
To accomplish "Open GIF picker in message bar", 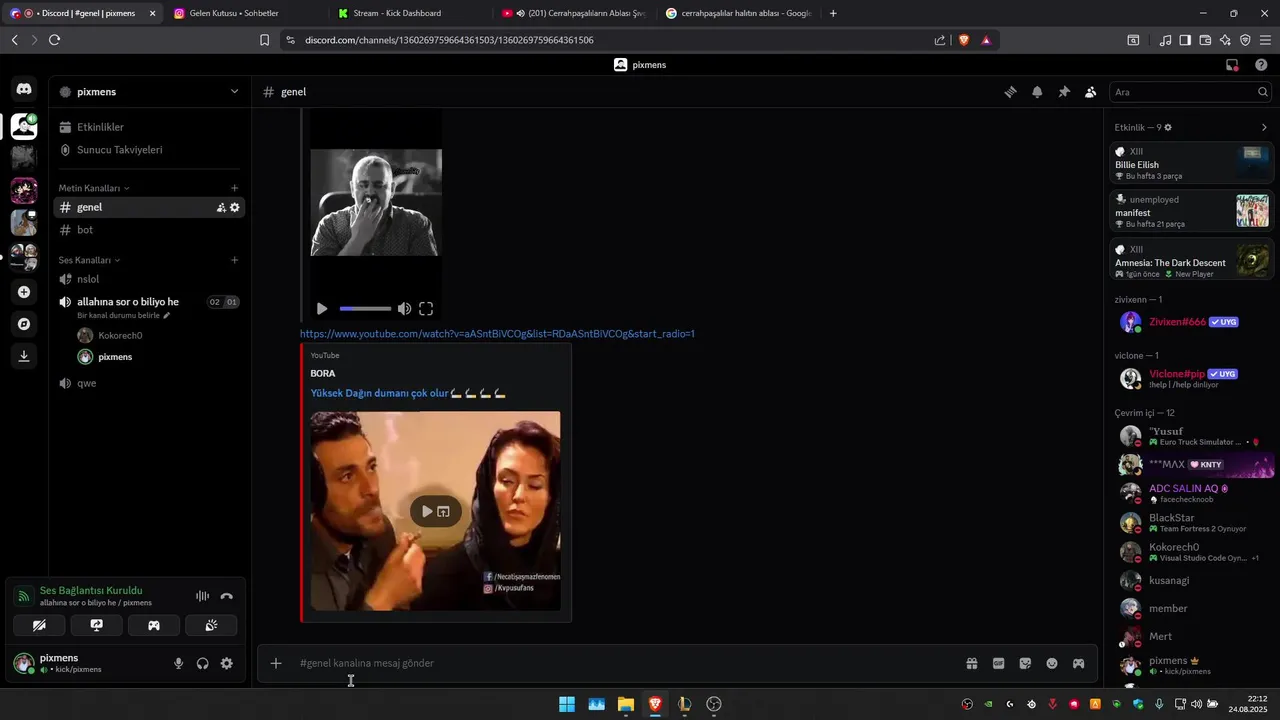I will [x=998, y=663].
